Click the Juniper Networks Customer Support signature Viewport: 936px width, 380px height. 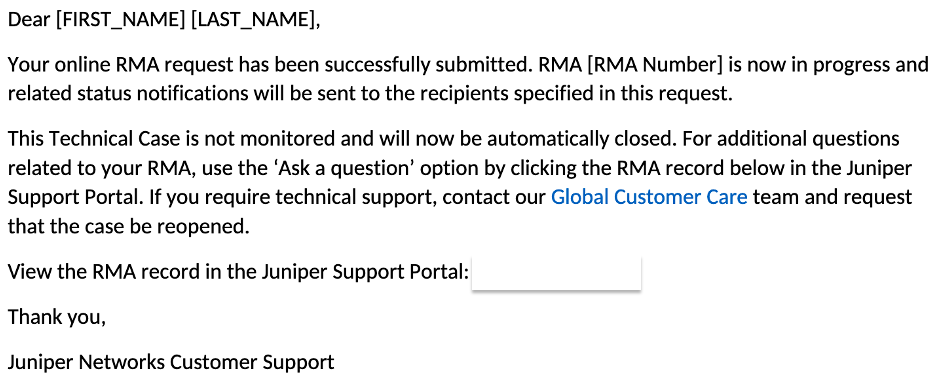click(171, 362)
